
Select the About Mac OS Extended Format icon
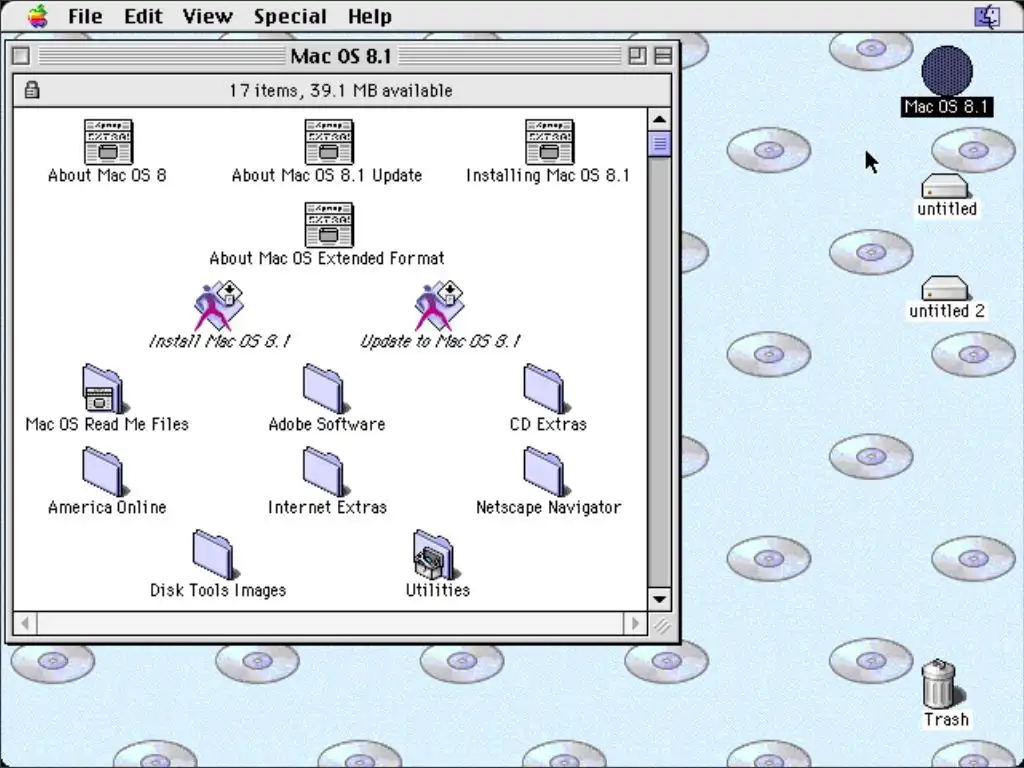[328, 225]
